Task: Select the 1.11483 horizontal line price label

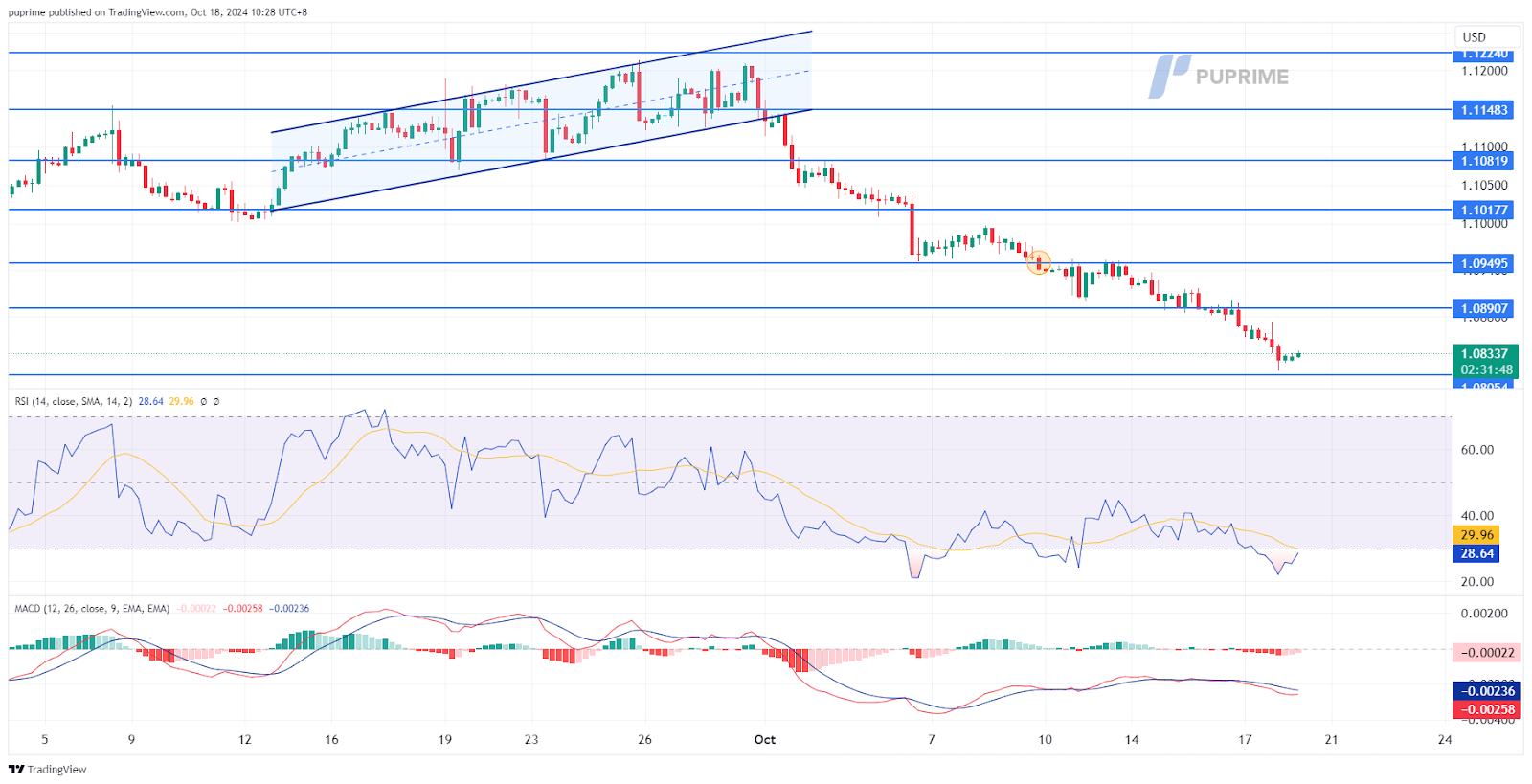Action: point(1484,110)
